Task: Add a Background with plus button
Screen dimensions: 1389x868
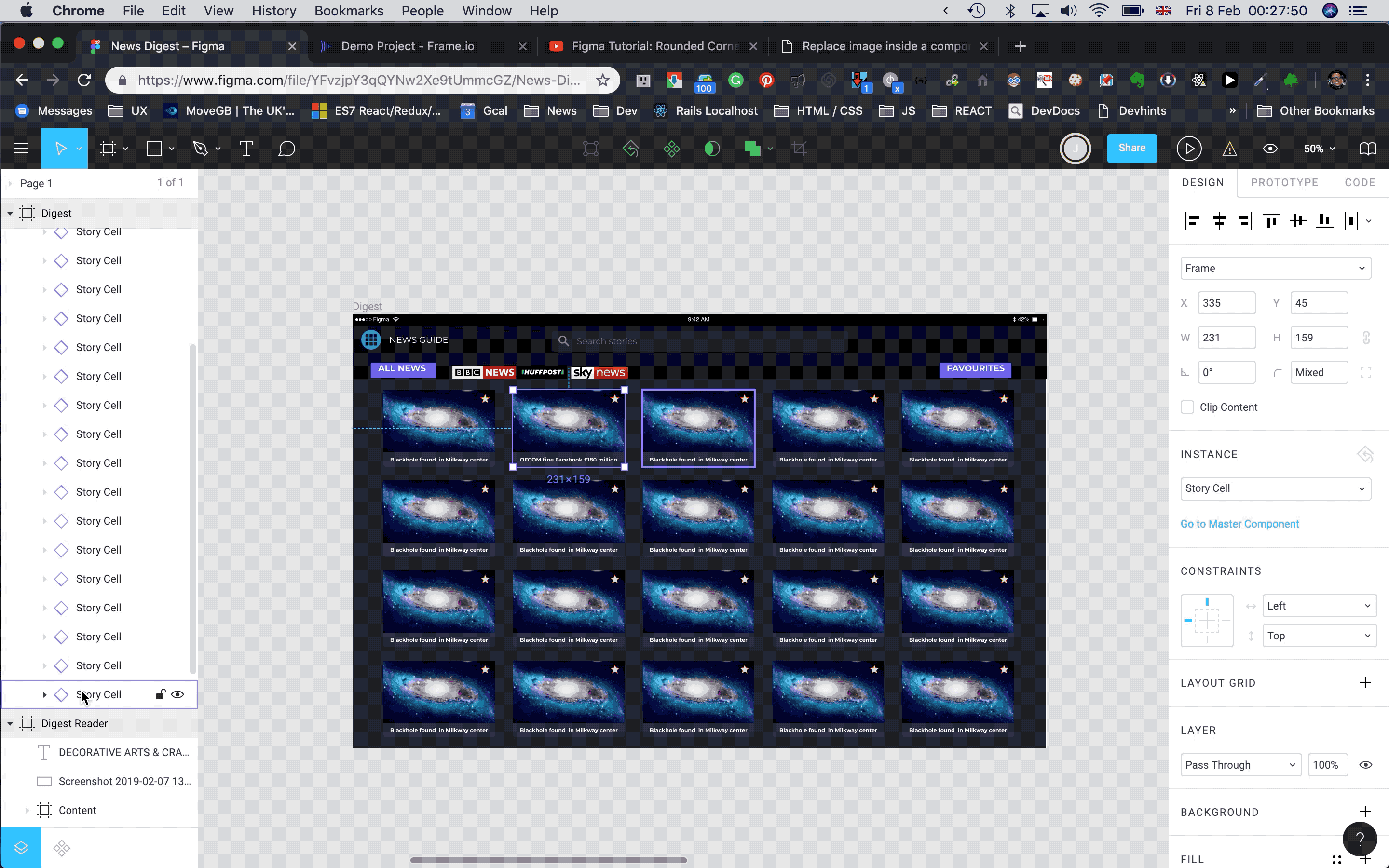Action: tap(1365, 812)
